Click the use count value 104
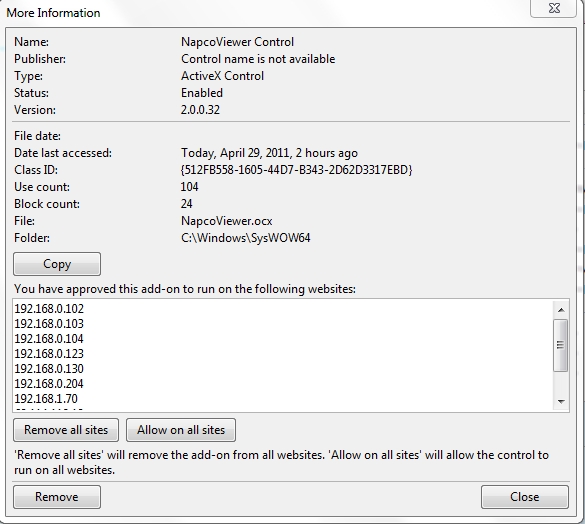 tap(190, 187)
